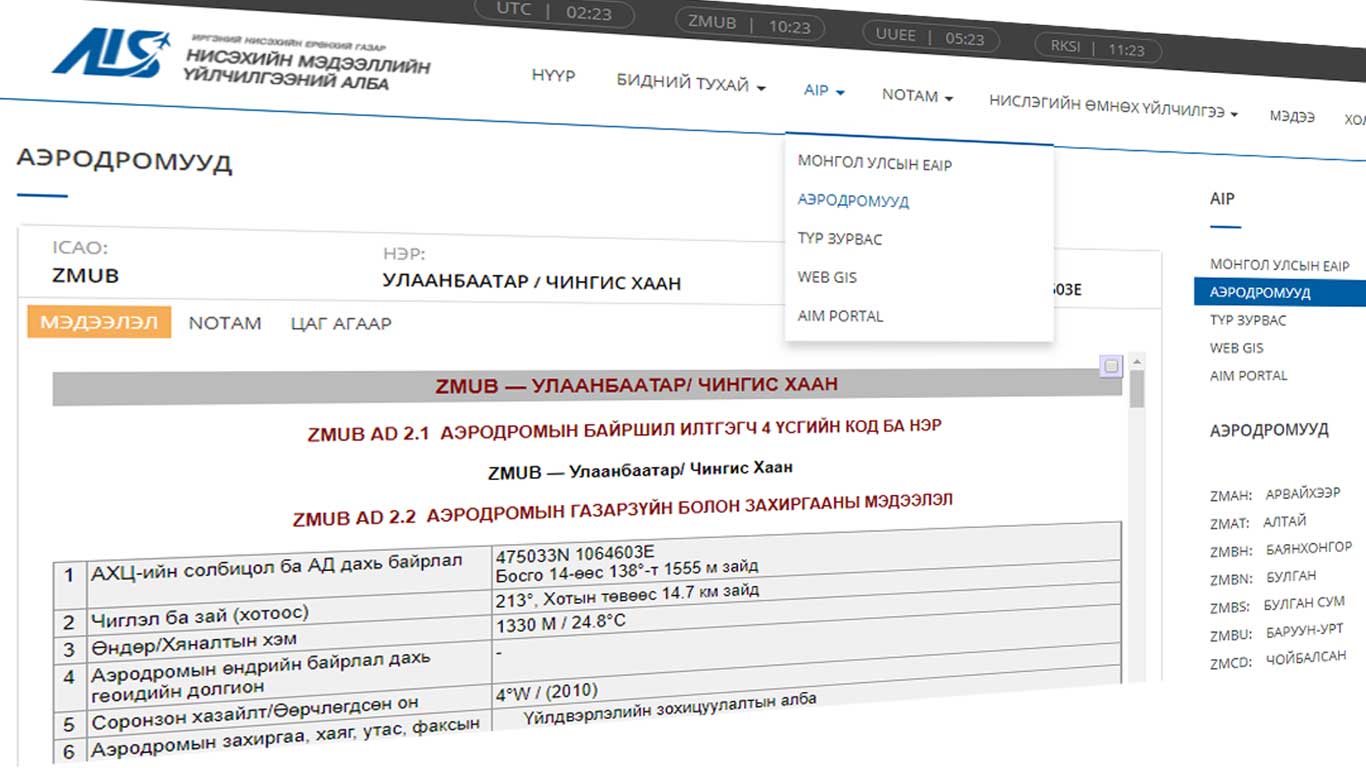Click the ZMUB AD 2.1 section heading
The width and height of the screenshot is (1366, 768).
(625, 431)
